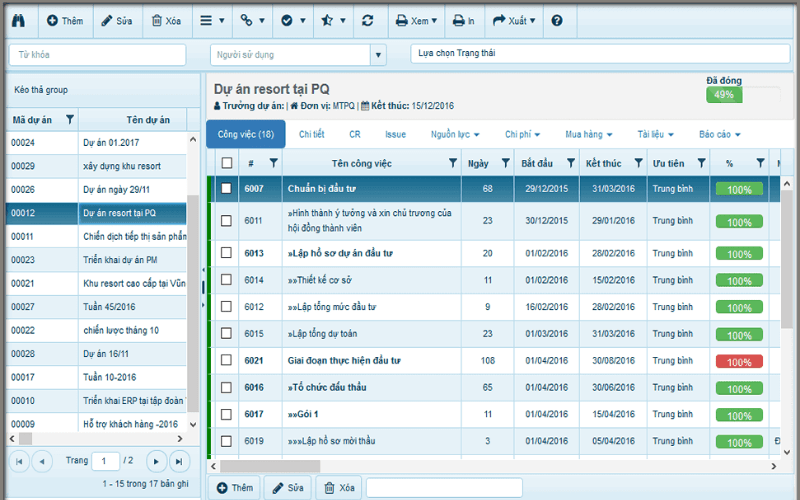Viewport: 800px width, 500px height.
Task: Click the page number input field
Action: pos(106,461)
